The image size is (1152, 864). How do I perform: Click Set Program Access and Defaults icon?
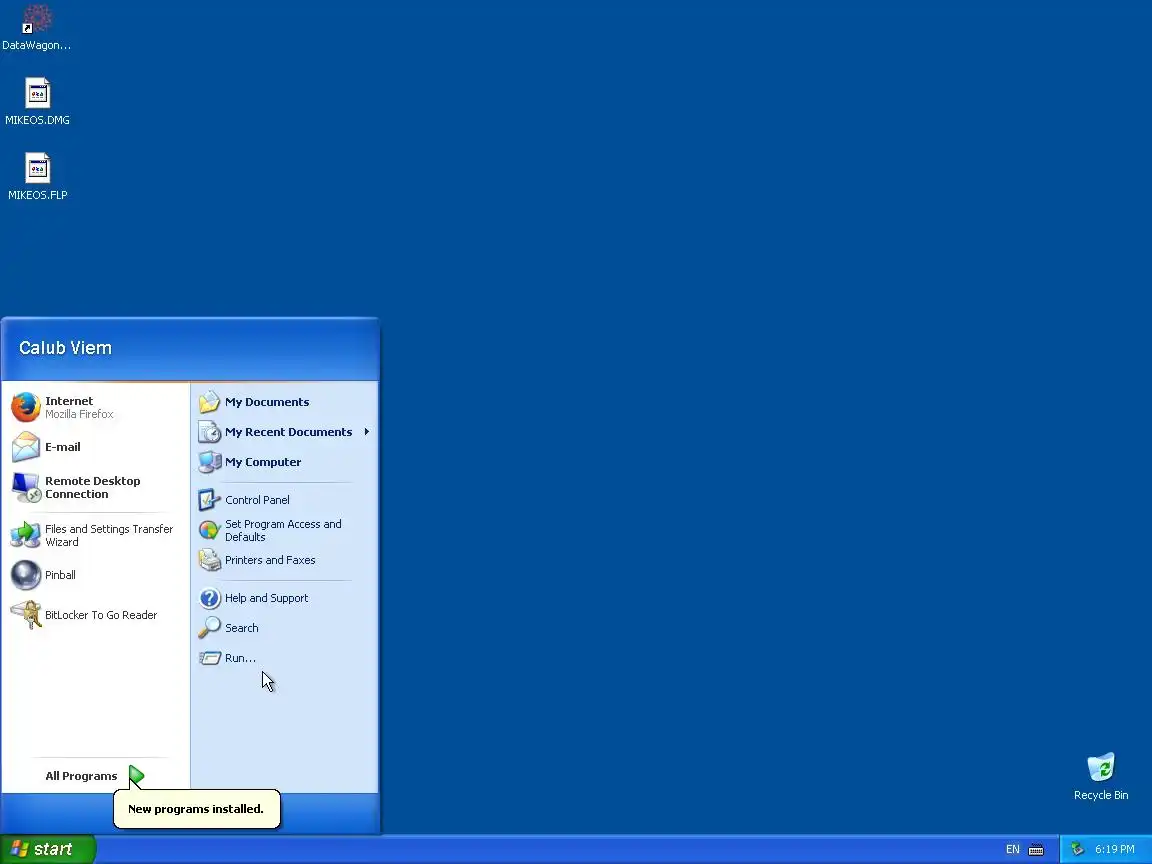click(209, 530)
